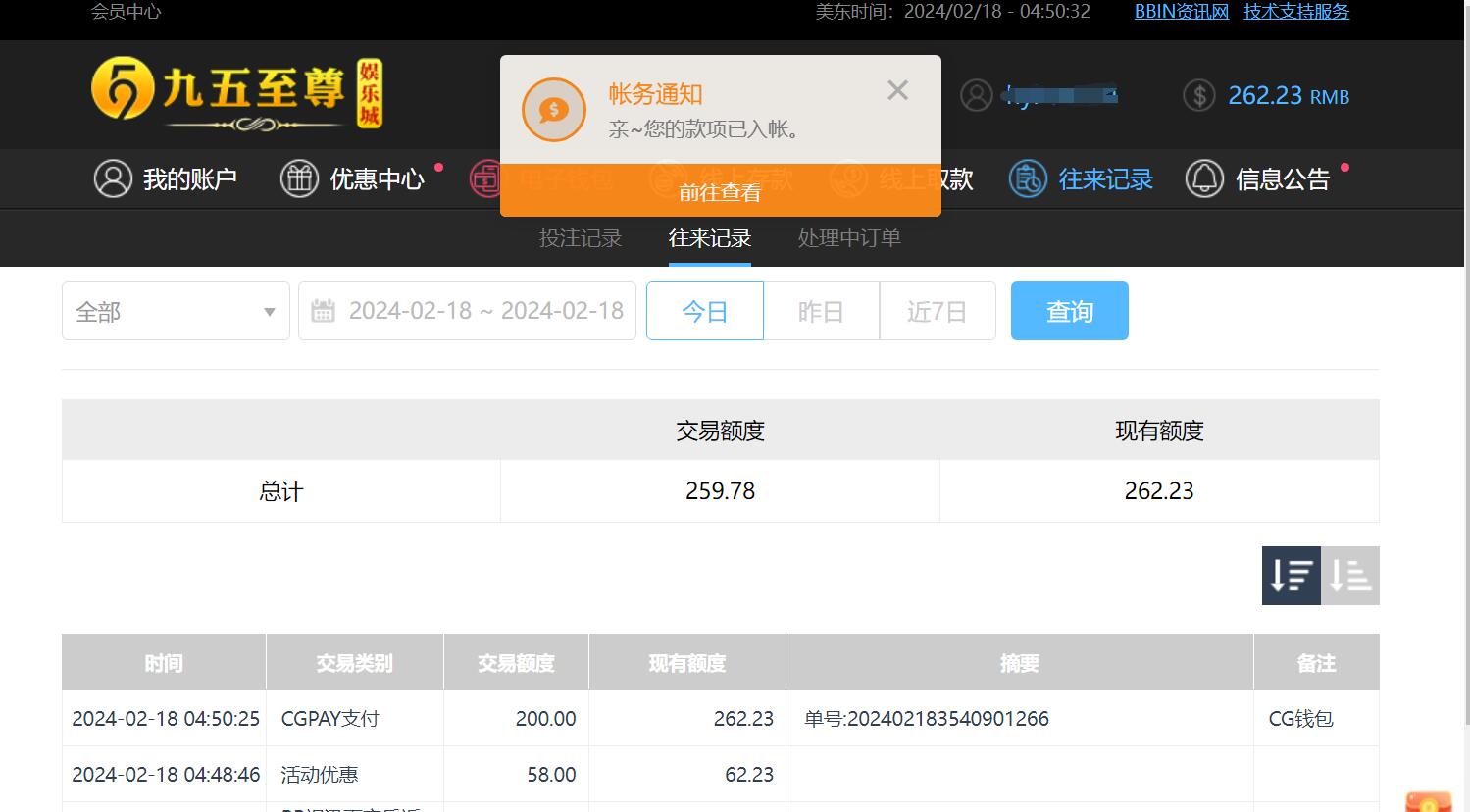The width and height of the screenshot is (1470, 812).
Task: Click 会员中心 at the top
Action: point(126,12)
